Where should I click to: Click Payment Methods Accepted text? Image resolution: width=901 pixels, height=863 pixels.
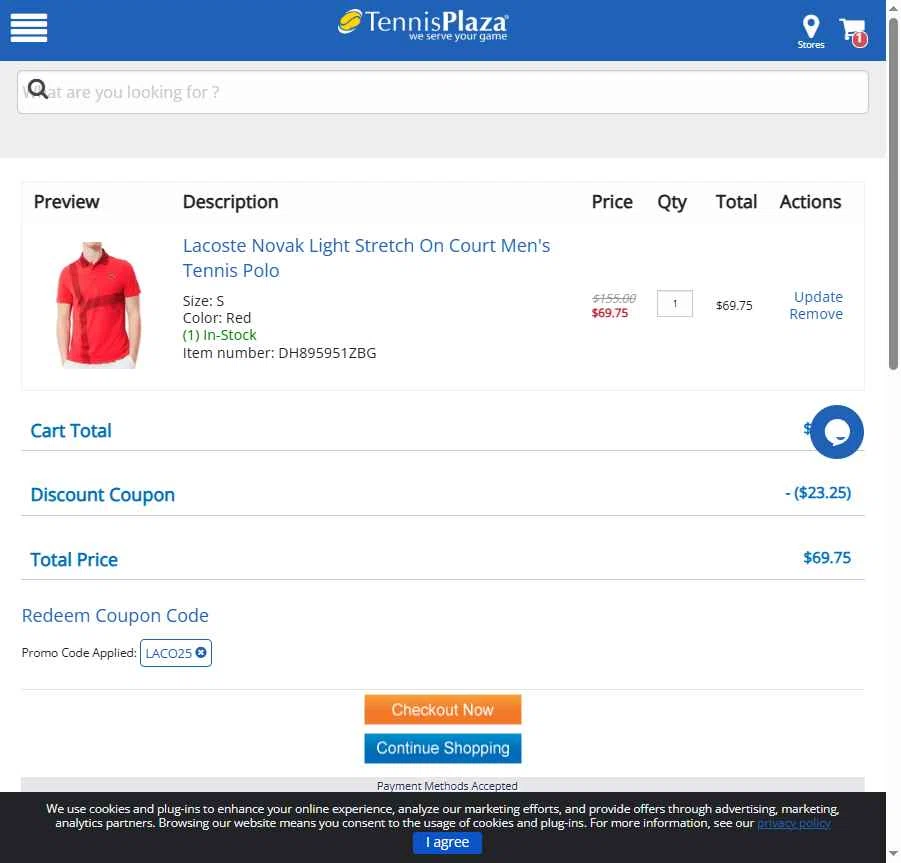coord(447,785)
